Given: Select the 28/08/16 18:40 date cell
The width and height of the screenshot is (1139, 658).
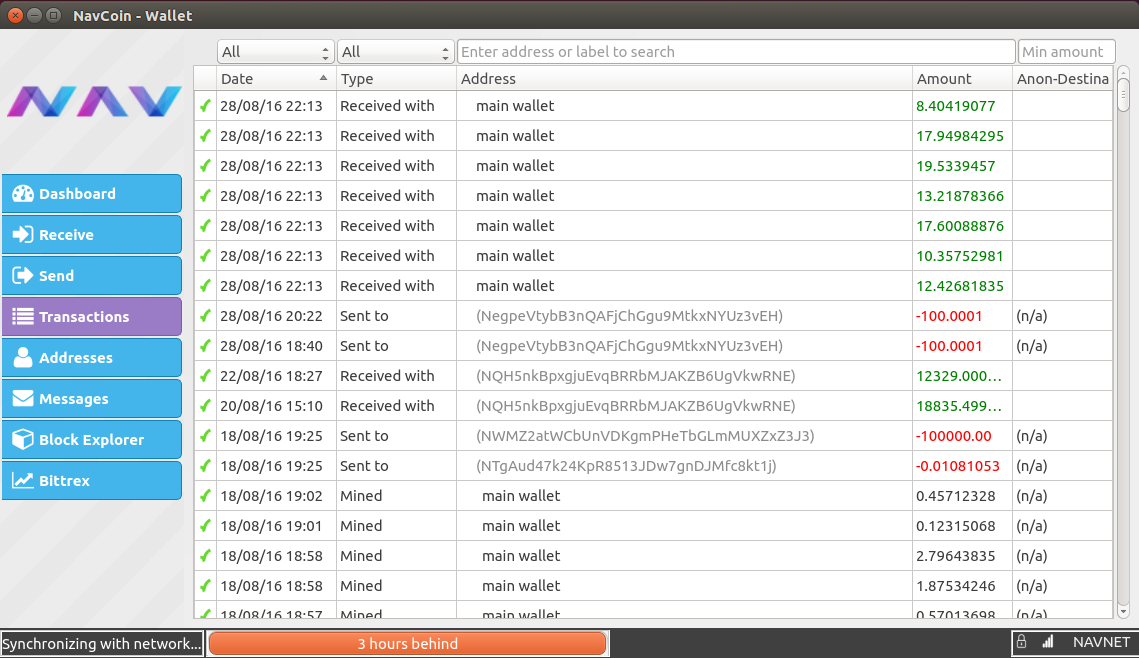Looking at the screenshot, I should click(276, 346).
